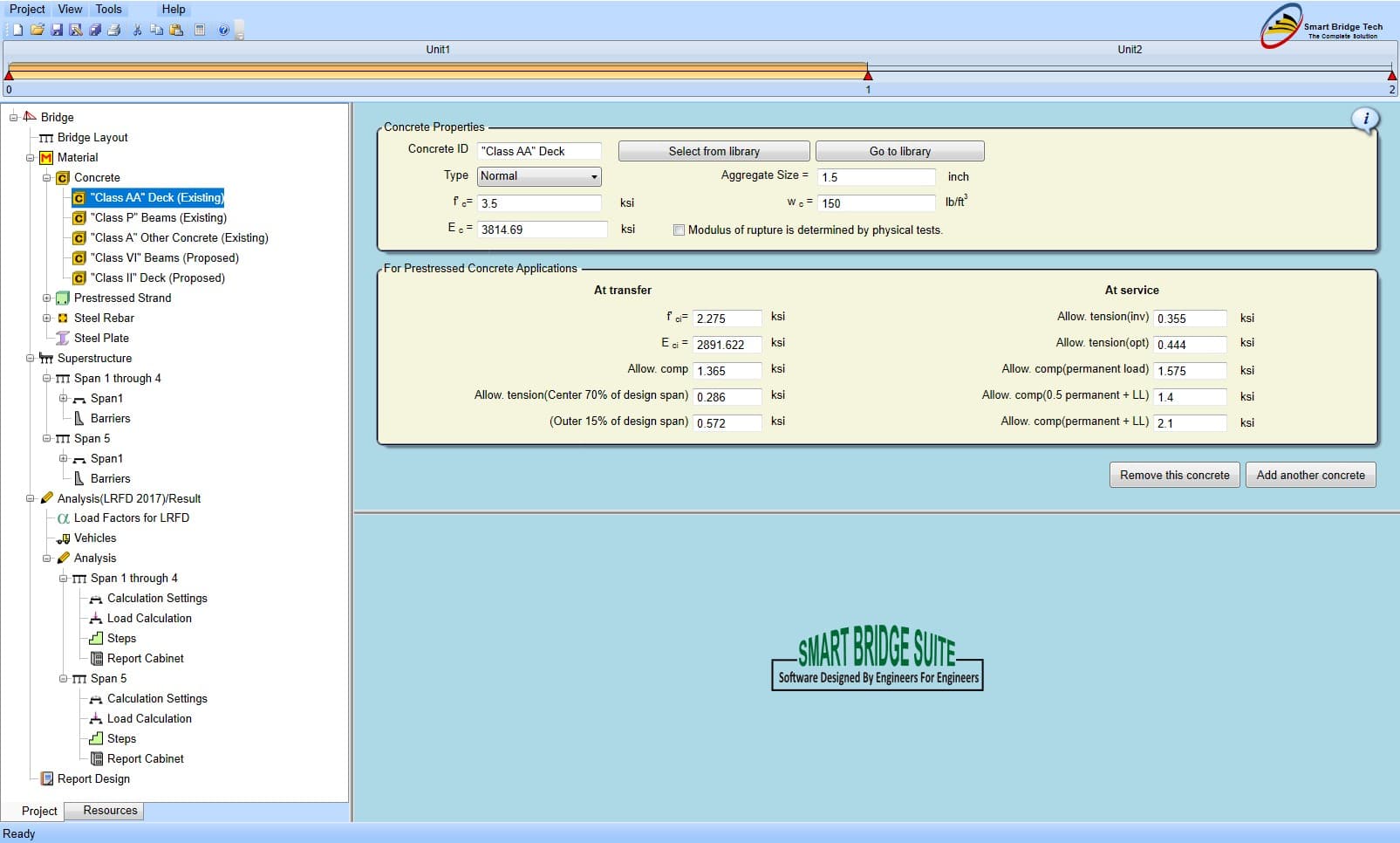Click the scissors cut icon
The width and height of the screenshot is (1400, 843).
137,31
